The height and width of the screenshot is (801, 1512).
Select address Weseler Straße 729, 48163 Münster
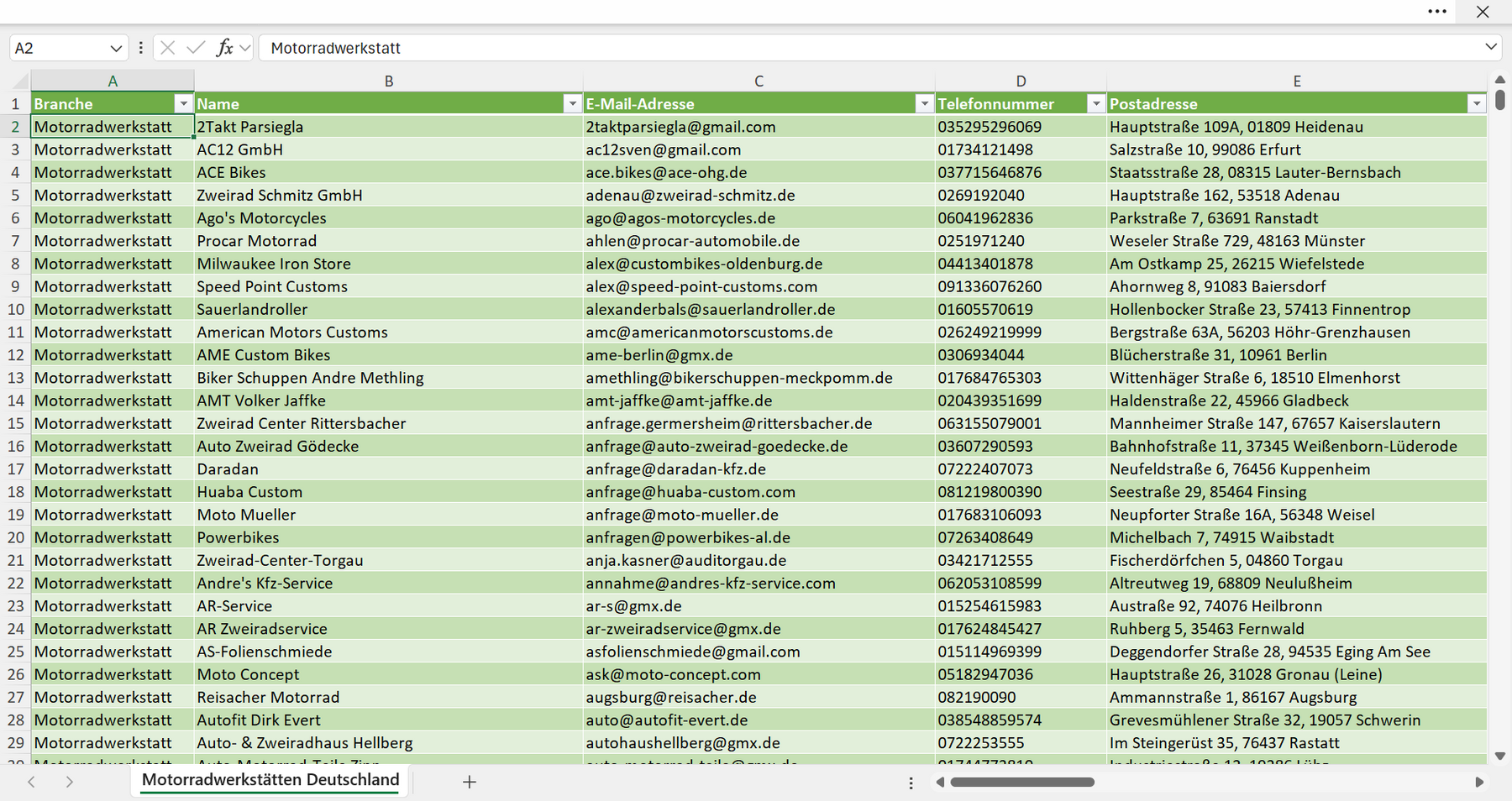coord(1296,241)
